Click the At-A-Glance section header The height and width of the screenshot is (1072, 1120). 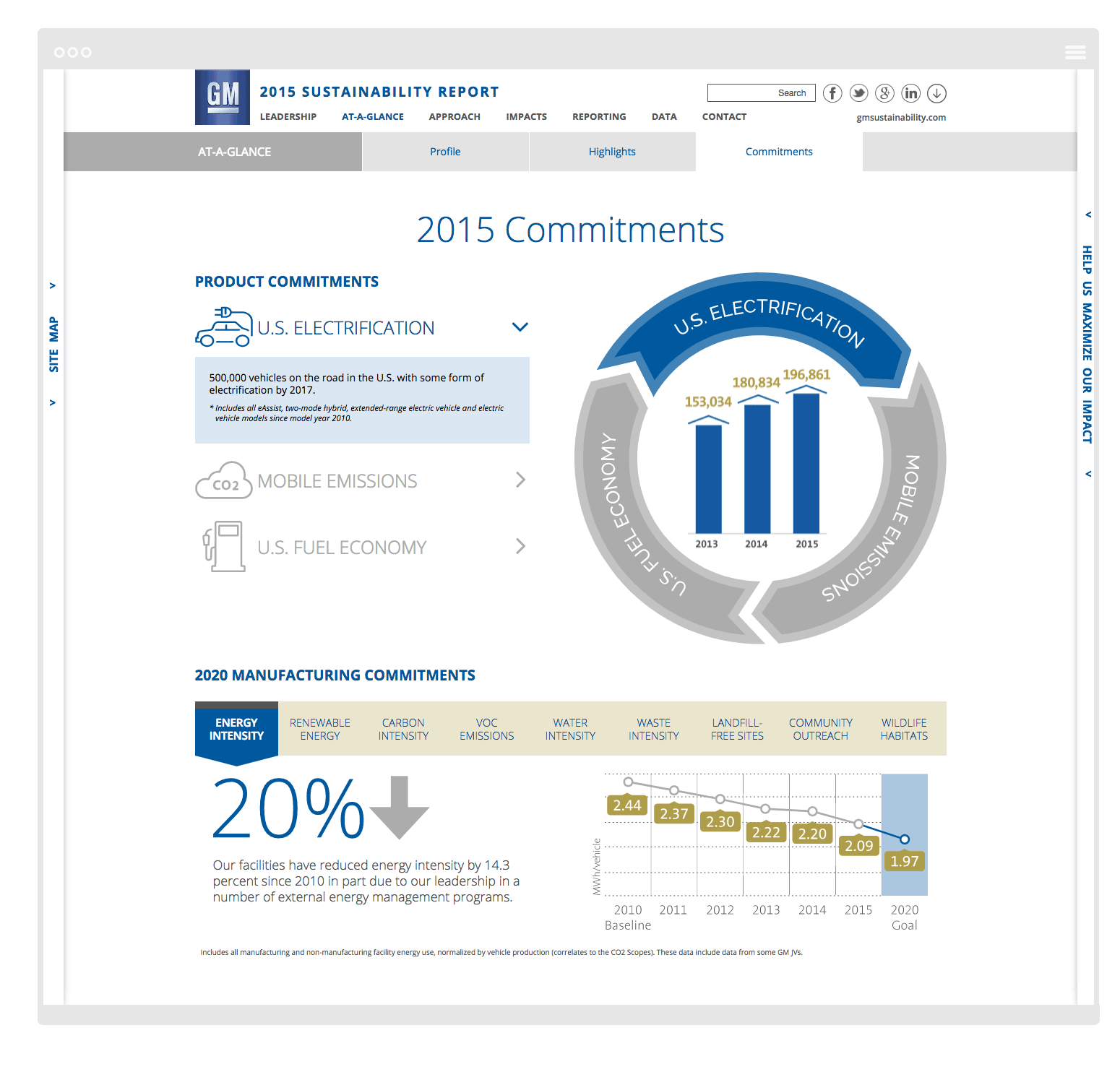235,152
